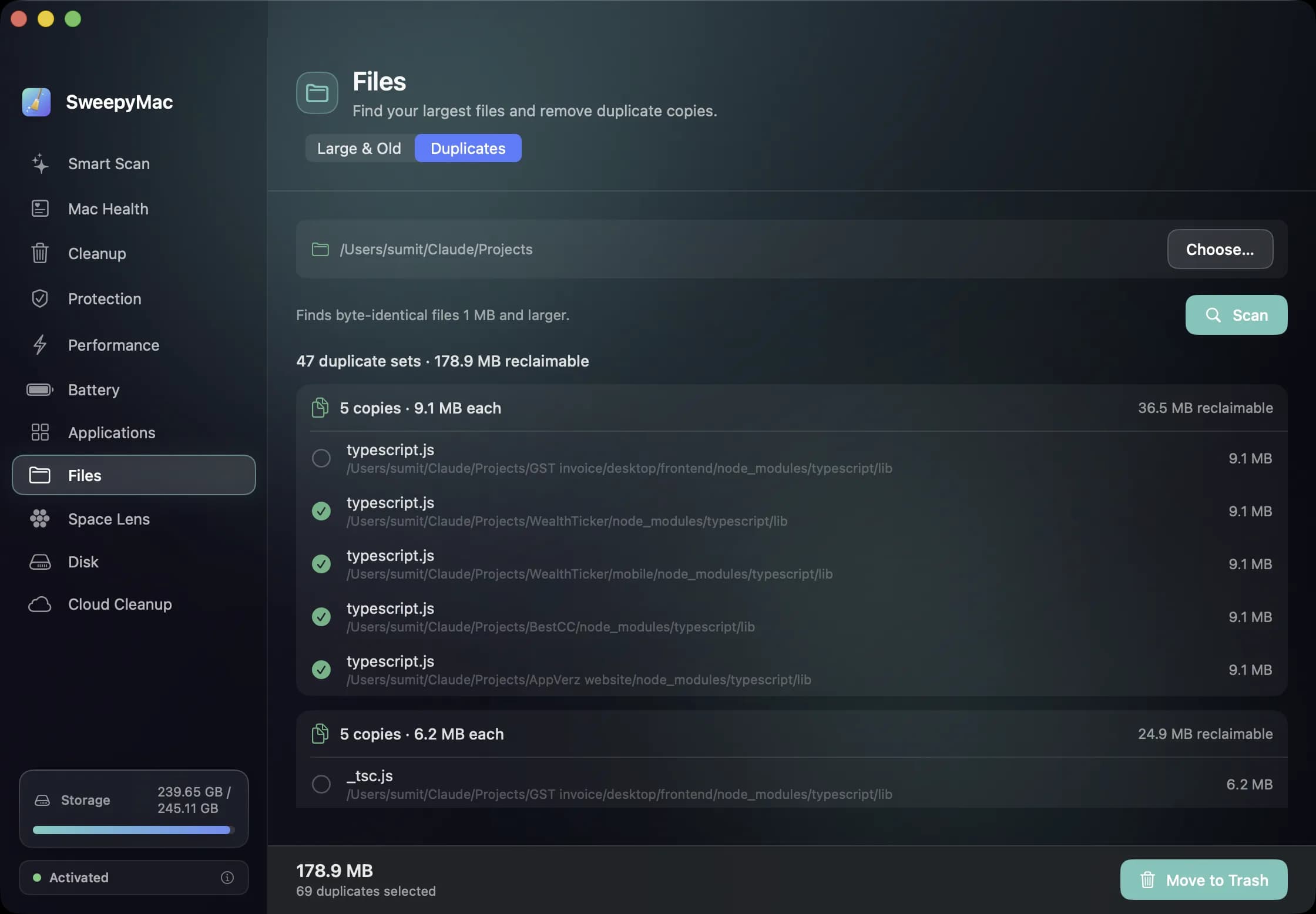The image size is (1316, 914).
Task: Switch to the Large & Old tab
Action: coord(360,148)
